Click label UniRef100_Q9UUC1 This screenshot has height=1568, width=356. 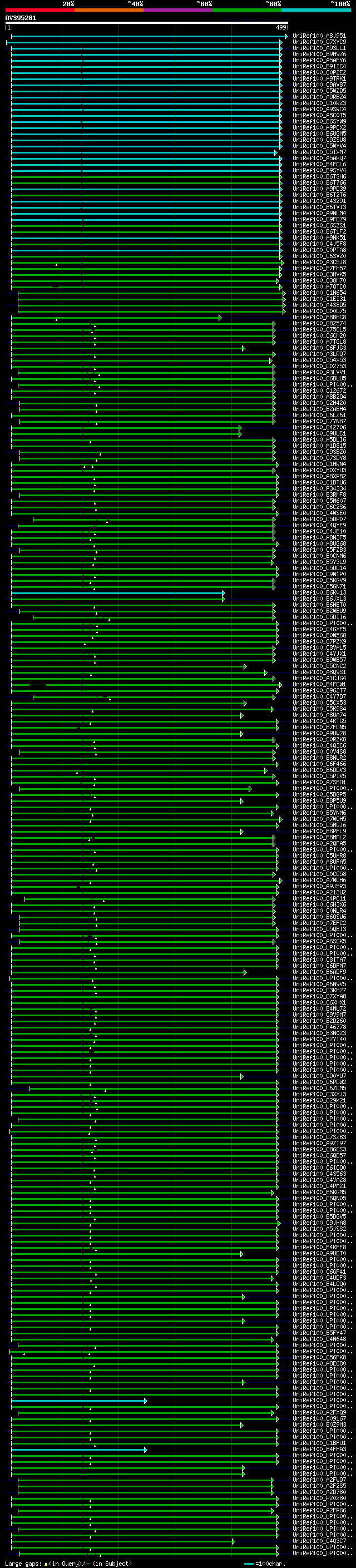pyautogui.click(x=319, y=434)
